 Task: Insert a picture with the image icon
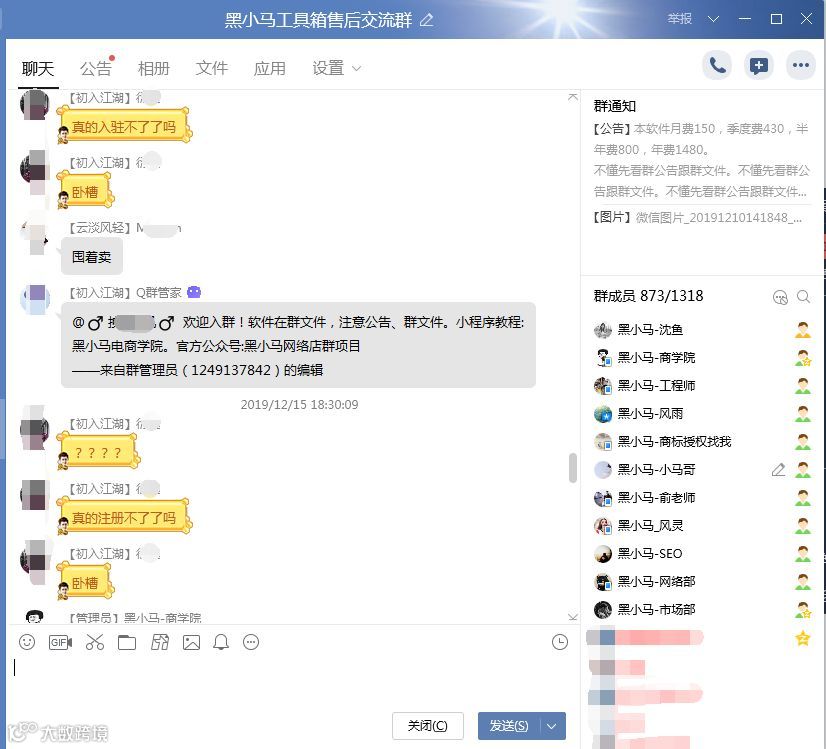point(191,643)
